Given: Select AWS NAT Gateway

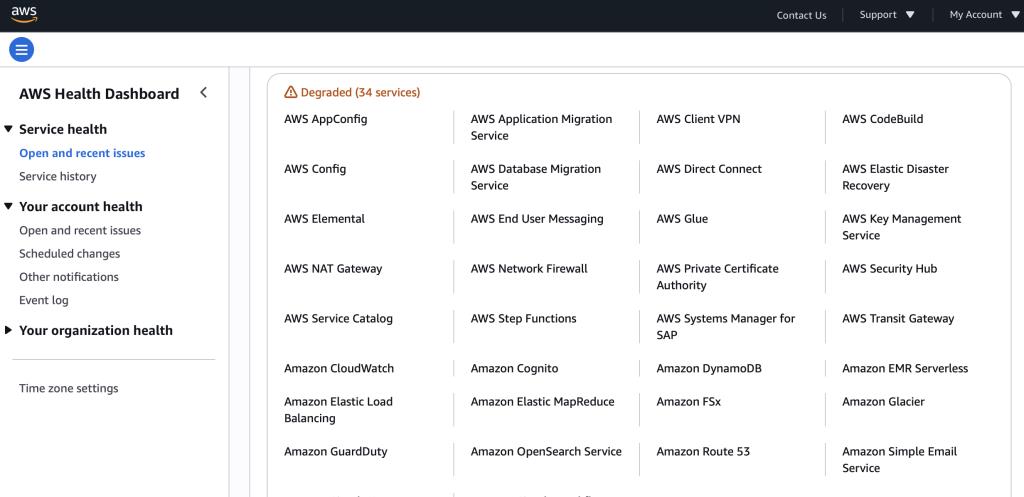Looking at the screenshot, I should [x=333, y=268].
